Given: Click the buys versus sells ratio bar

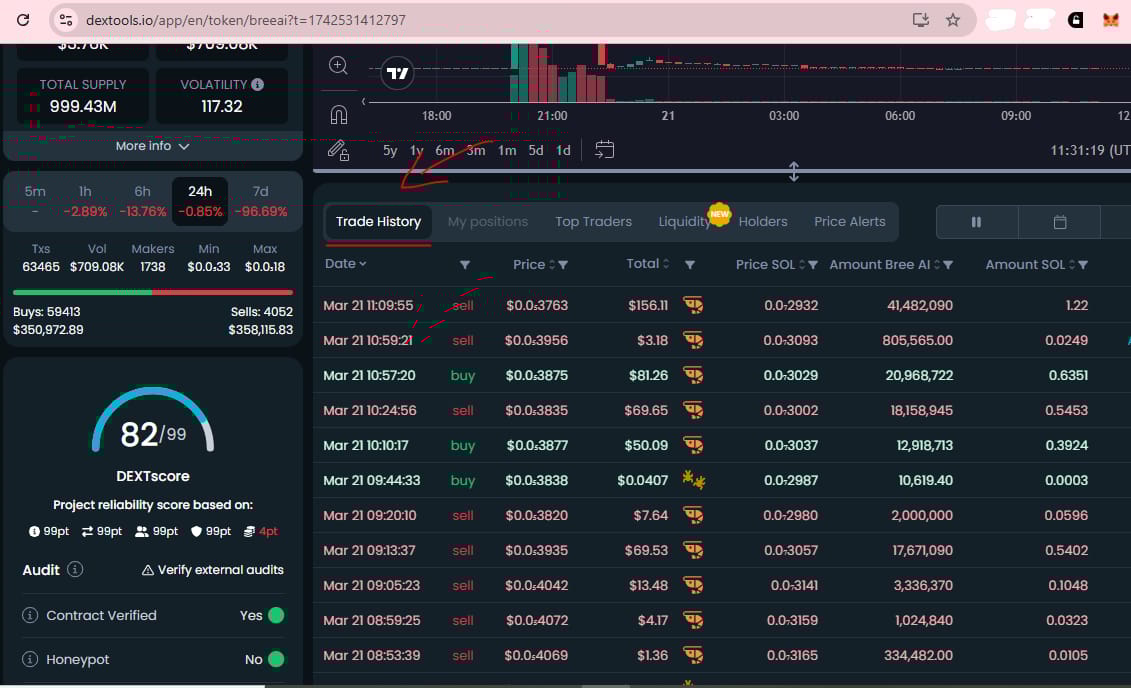Looking at the screenshot, I should point(153,292).
